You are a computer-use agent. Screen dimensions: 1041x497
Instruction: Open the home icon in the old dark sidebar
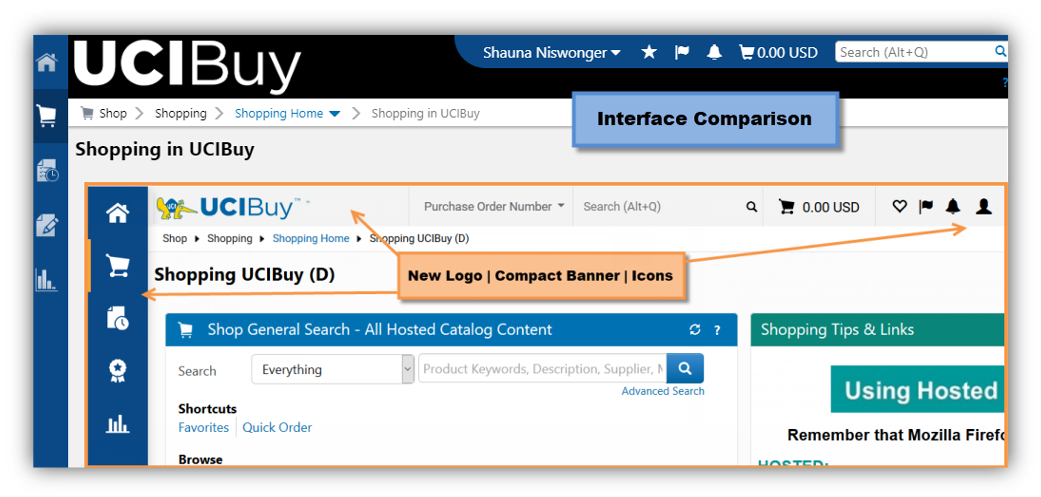[46, 63]
